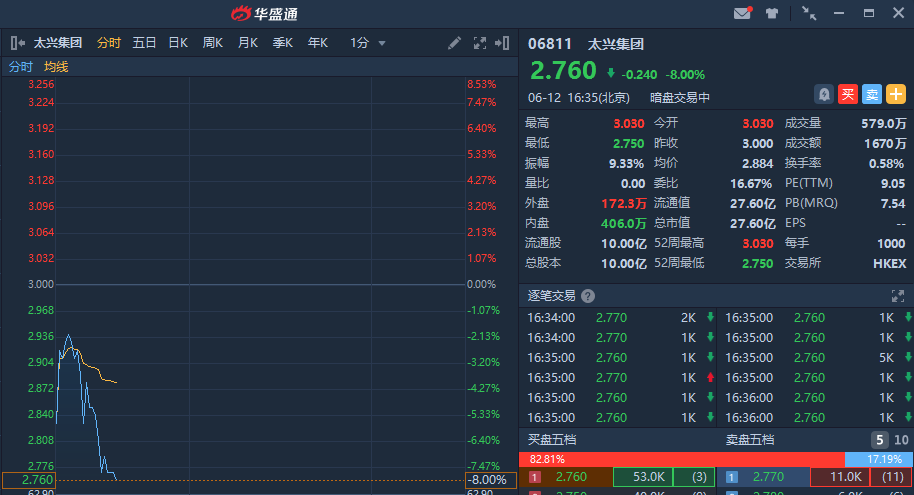Switch to 年K chart tab
This screenshot has height=495, width=914.
(317, 43)
